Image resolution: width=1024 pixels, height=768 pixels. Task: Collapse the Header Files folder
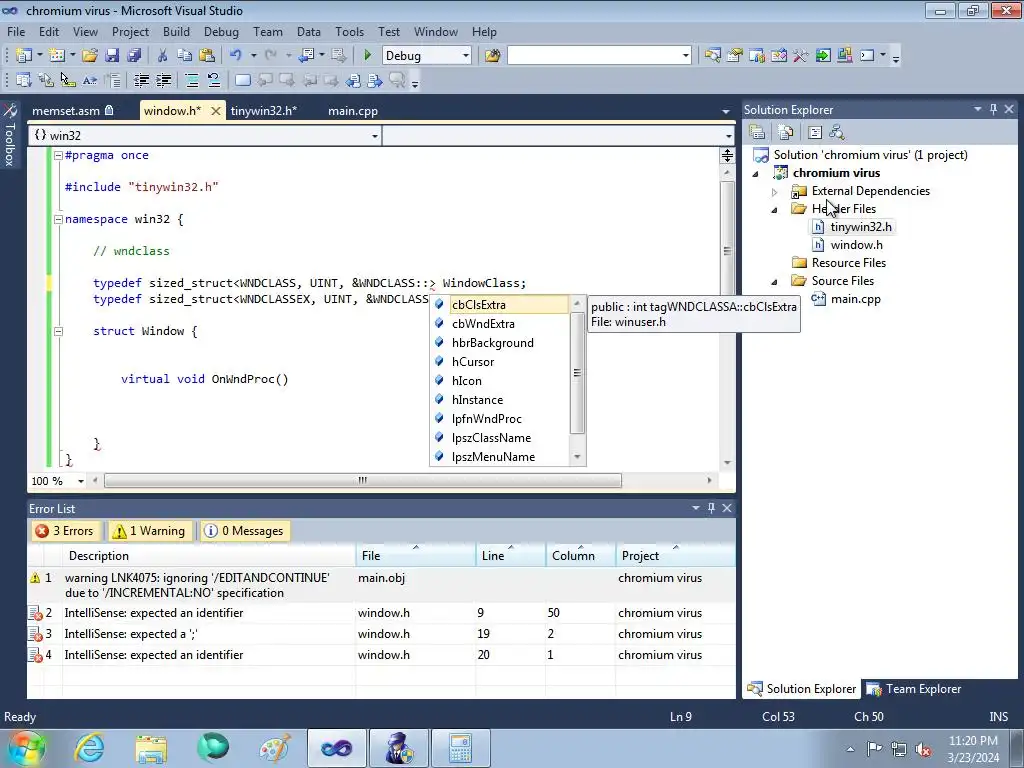point(775,210)
